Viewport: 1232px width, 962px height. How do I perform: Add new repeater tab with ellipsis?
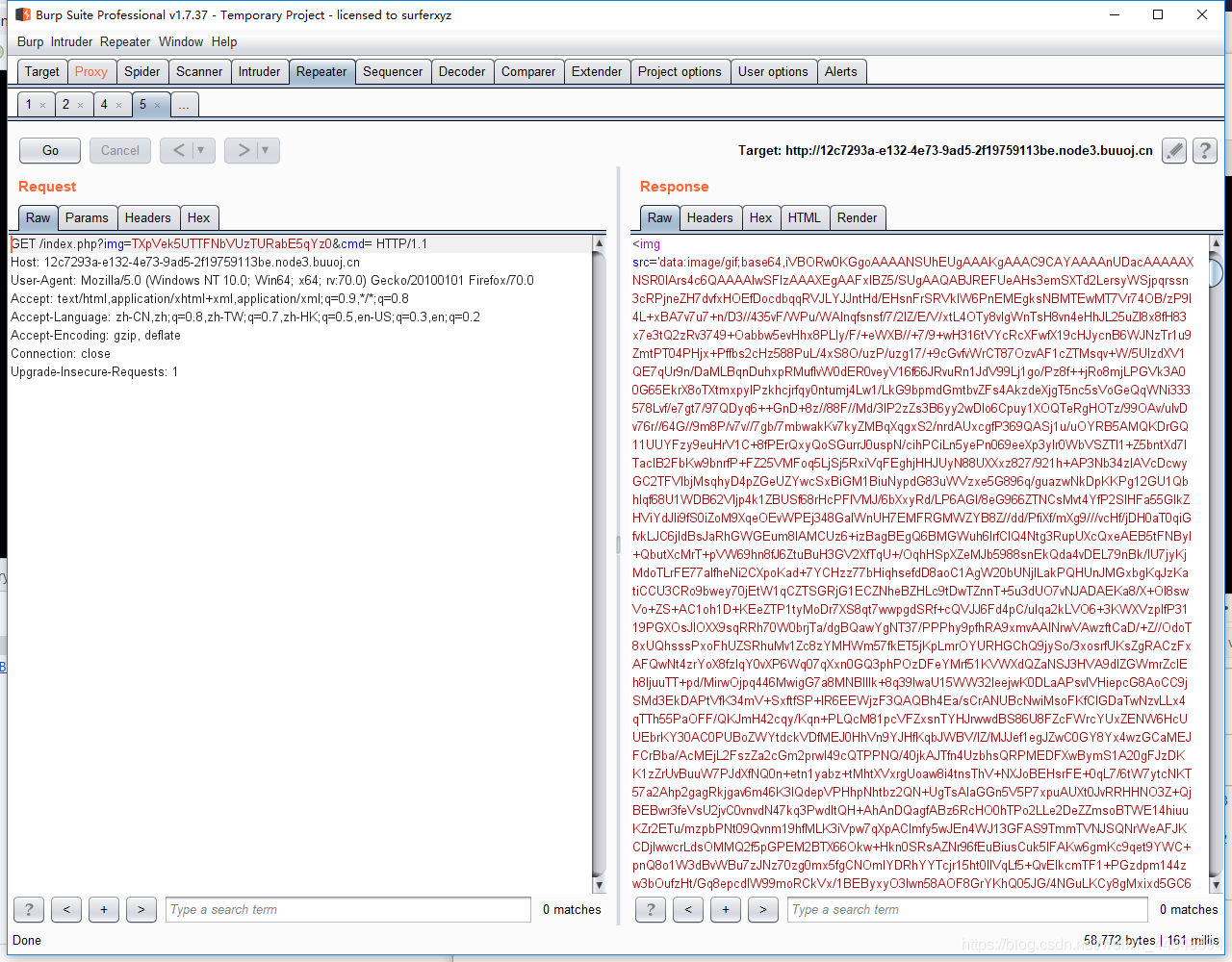184,105
